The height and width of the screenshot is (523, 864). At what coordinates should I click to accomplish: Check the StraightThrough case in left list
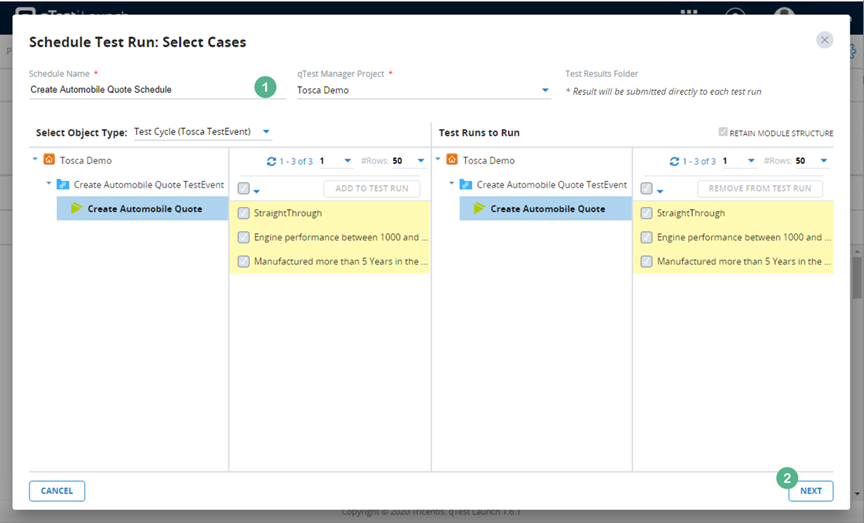[244, 213]
